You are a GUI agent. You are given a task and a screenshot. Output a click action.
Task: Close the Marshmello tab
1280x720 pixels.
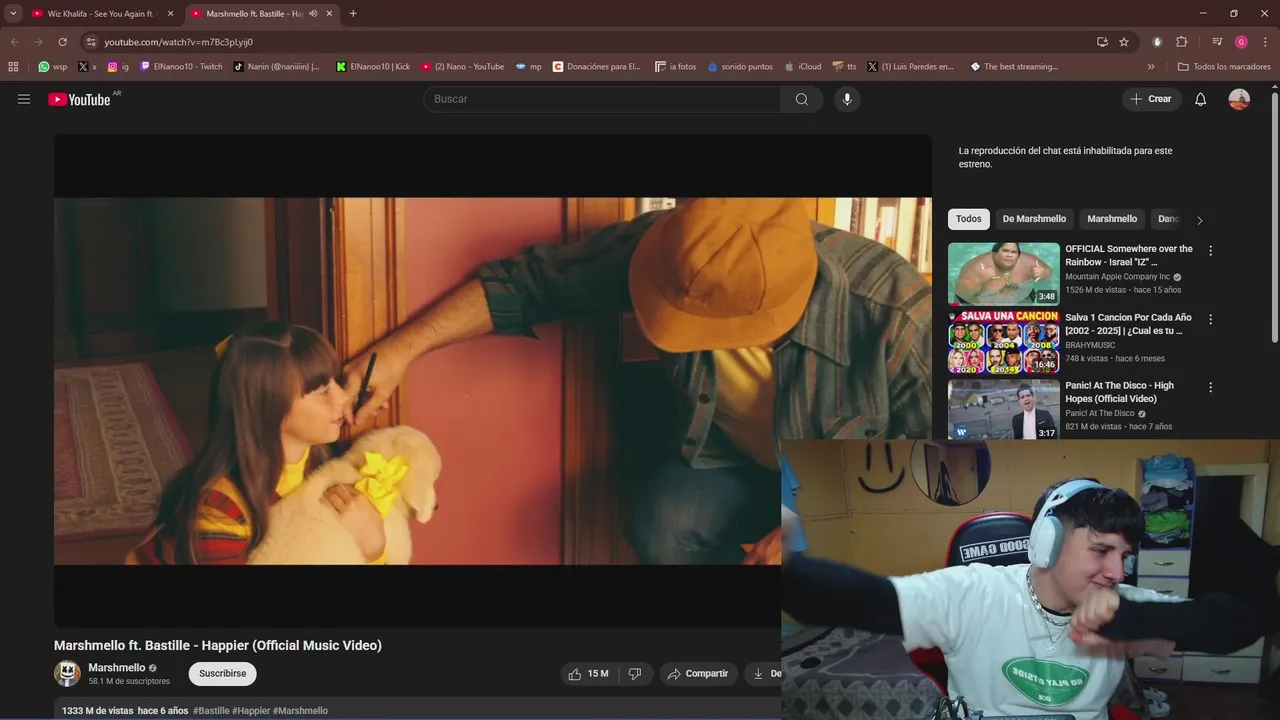[329, 14]
